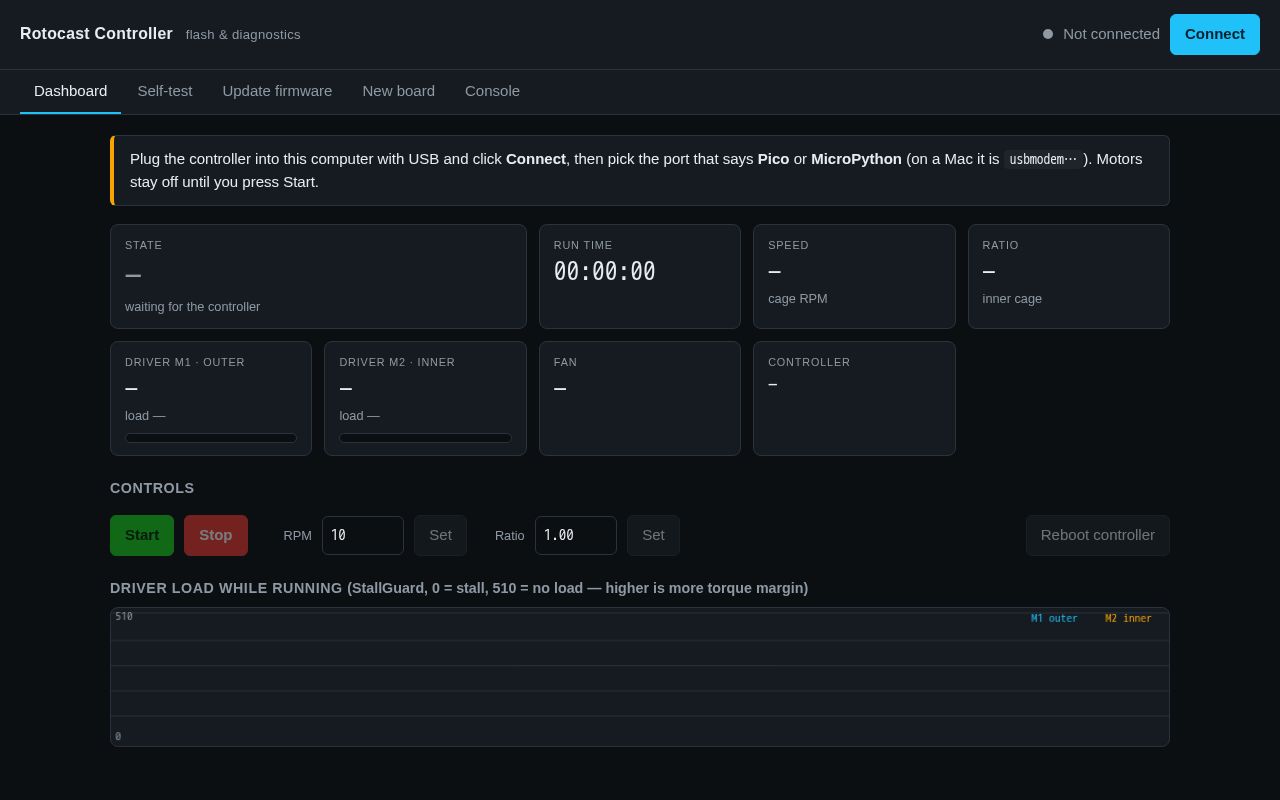Image resolution: width=1280 pixels, height=800 pixels.
Task: Click Set next to the RPM field
Action: pyautogui.click(x=440, y=535)
